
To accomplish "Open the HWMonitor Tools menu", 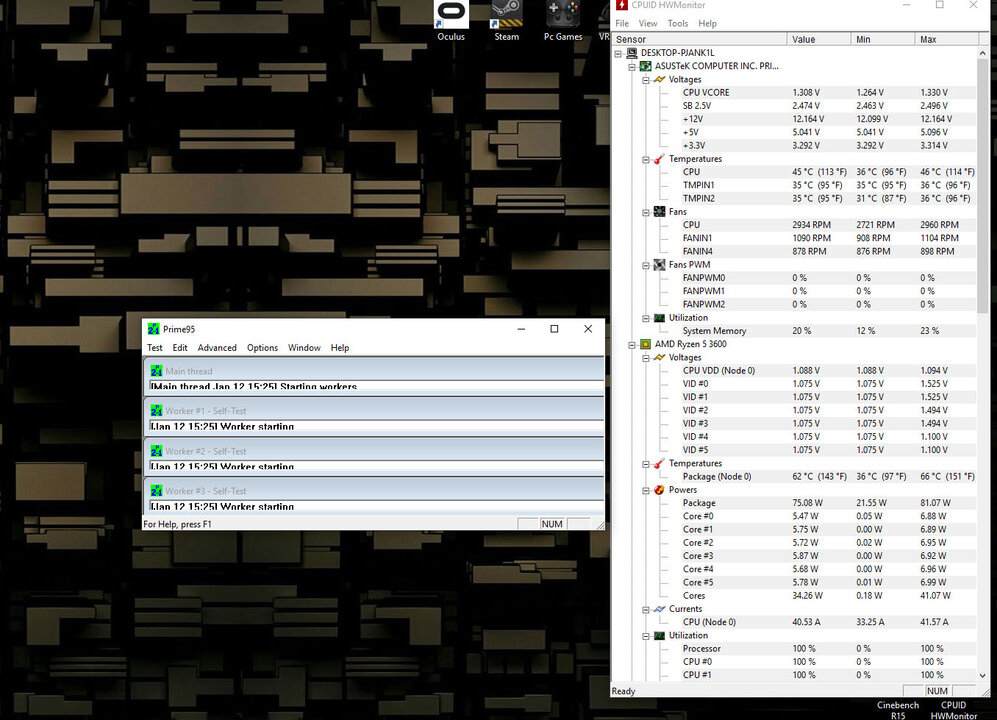I will [x=678, y=24].
